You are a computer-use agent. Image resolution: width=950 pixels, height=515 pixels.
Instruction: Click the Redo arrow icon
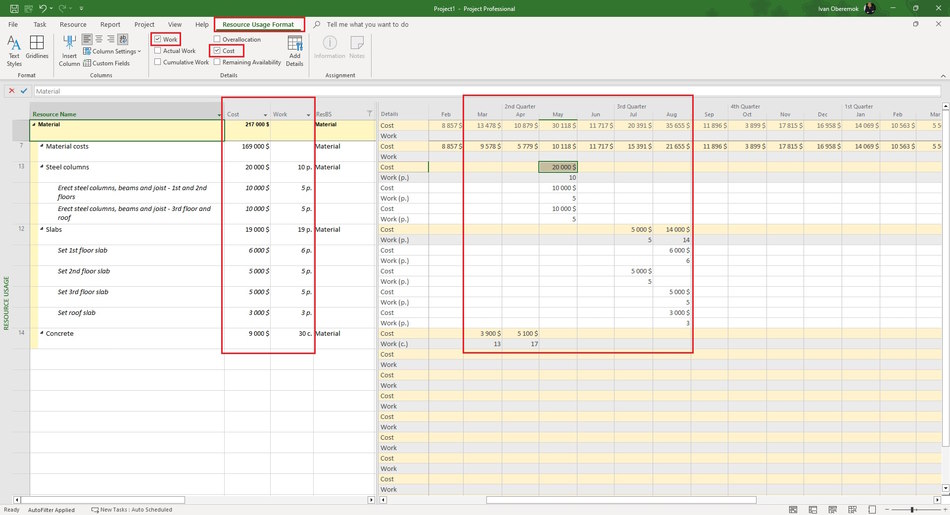[x=62, y=8]
